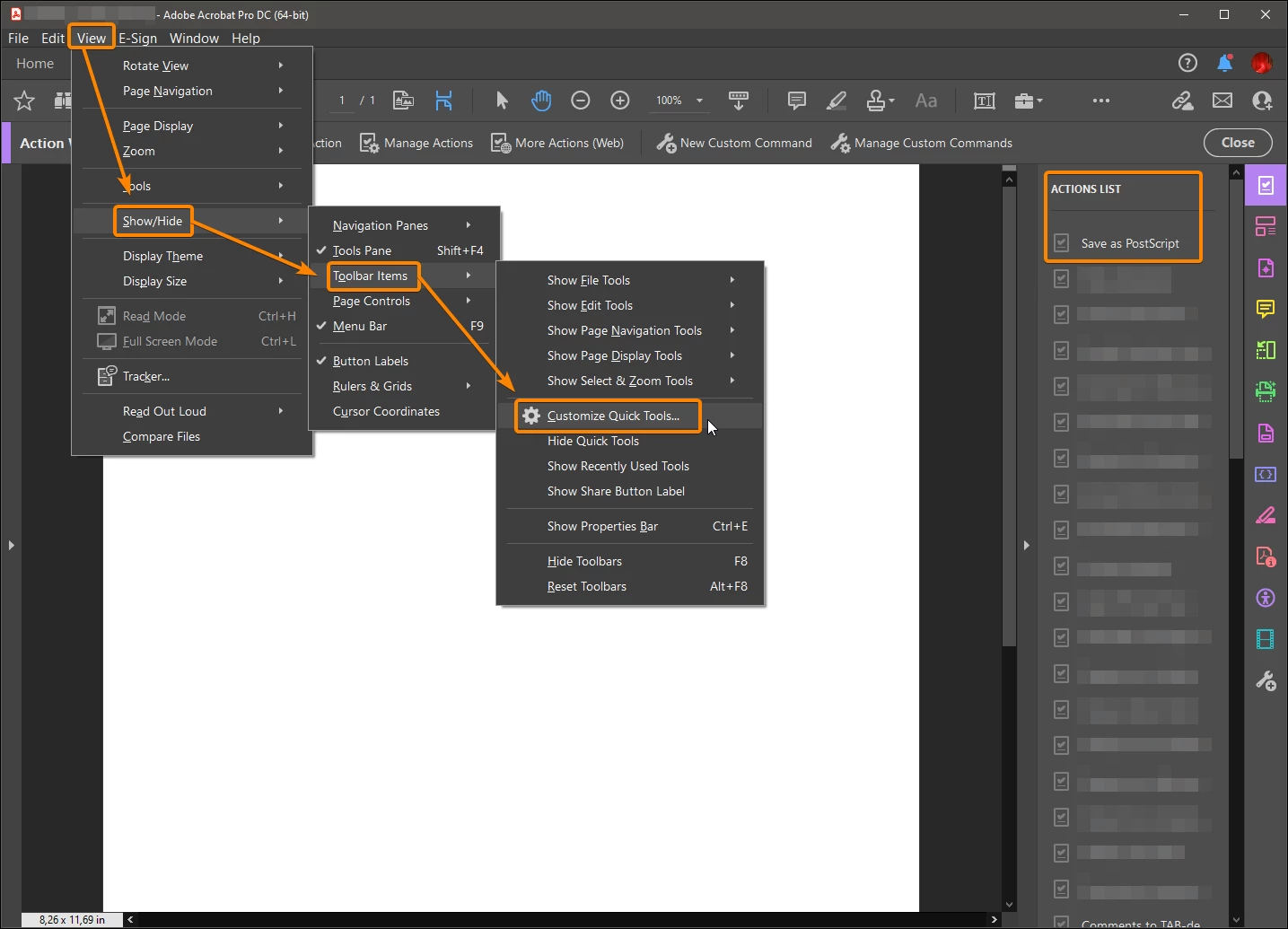Open the green Print Production tool icon
Viewport: 1288px width, 929px height.
click(1266, 390)
